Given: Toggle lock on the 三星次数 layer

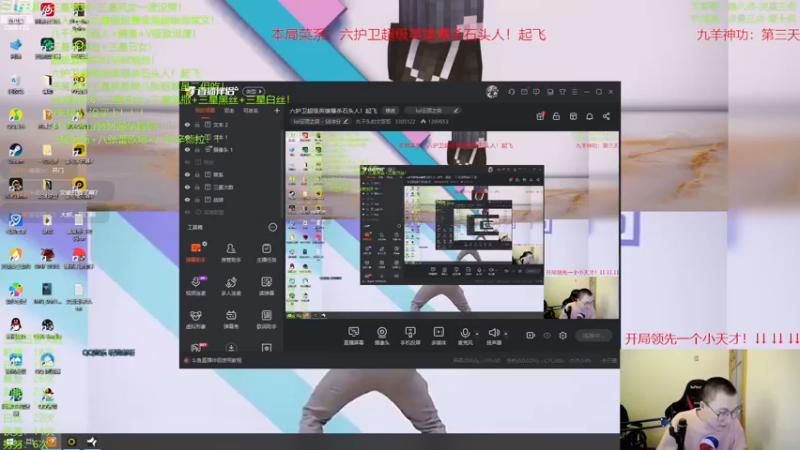Looking at the screenshot, I should point(197,187).
